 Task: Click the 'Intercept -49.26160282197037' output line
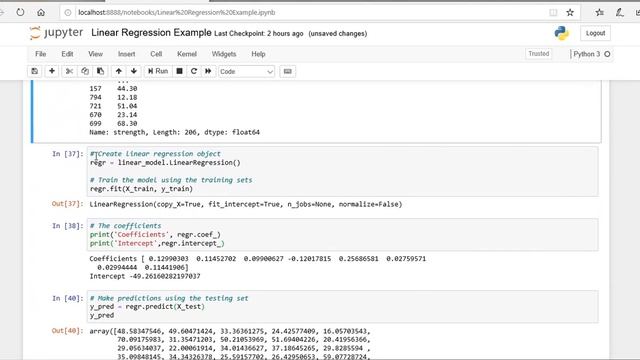tap(145, 276)
